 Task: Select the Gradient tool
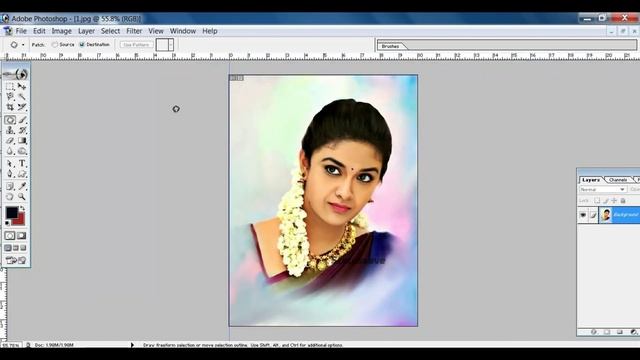[22, 140]
